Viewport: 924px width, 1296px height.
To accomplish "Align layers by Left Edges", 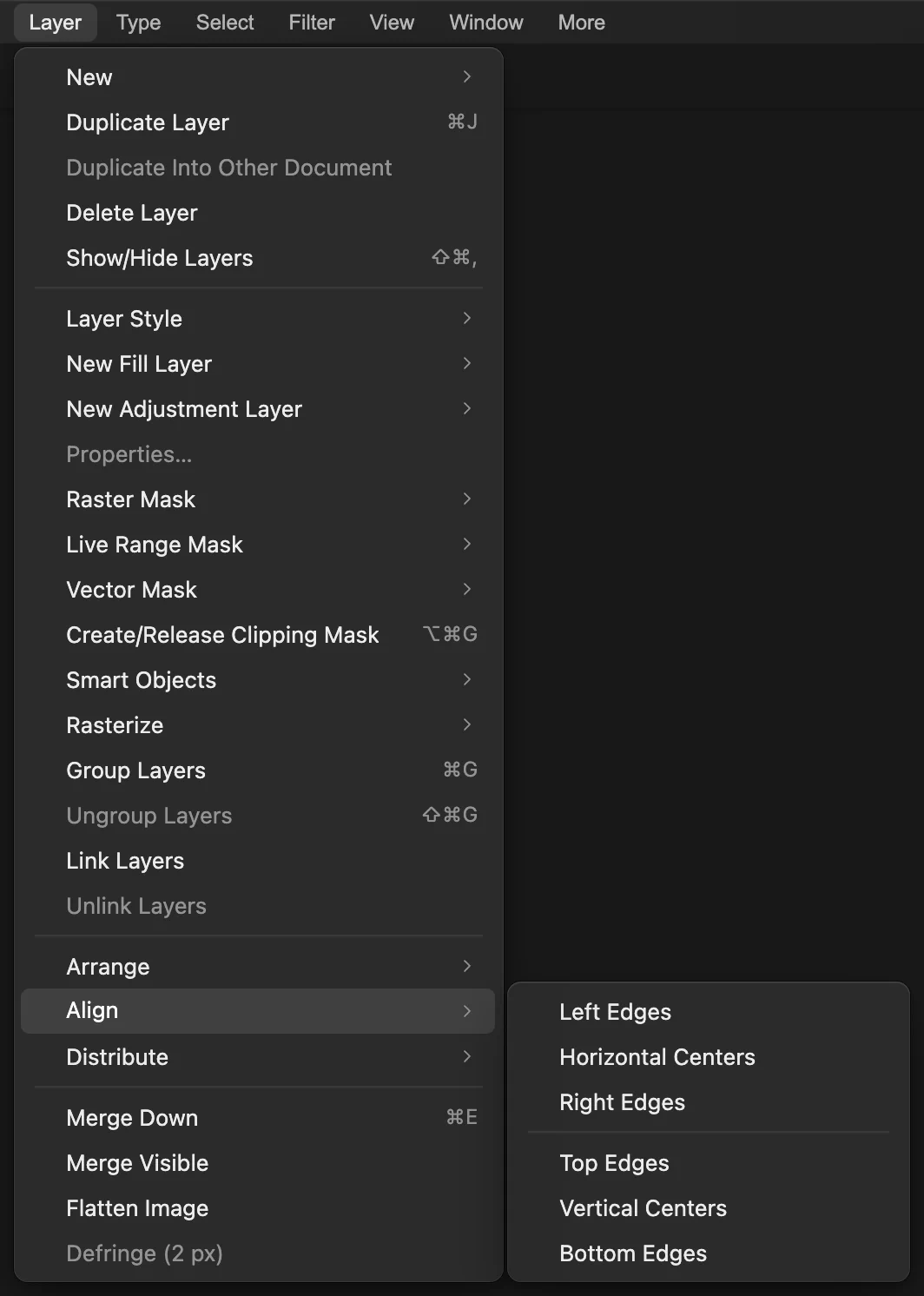I will [708, 1012].
